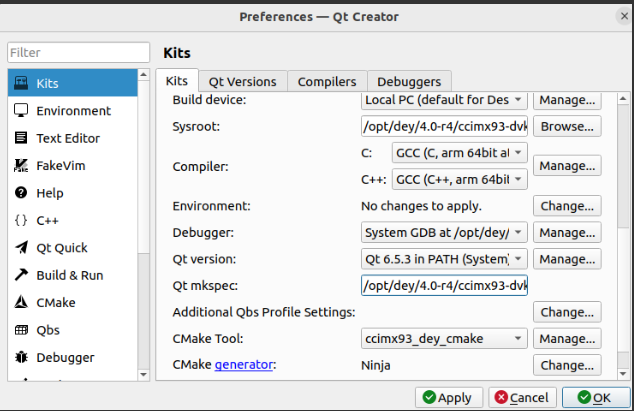Viewport: 634px width, 411px height.
Task: Open Build & Run via hammer icon
Action: (x=21, y=275)
